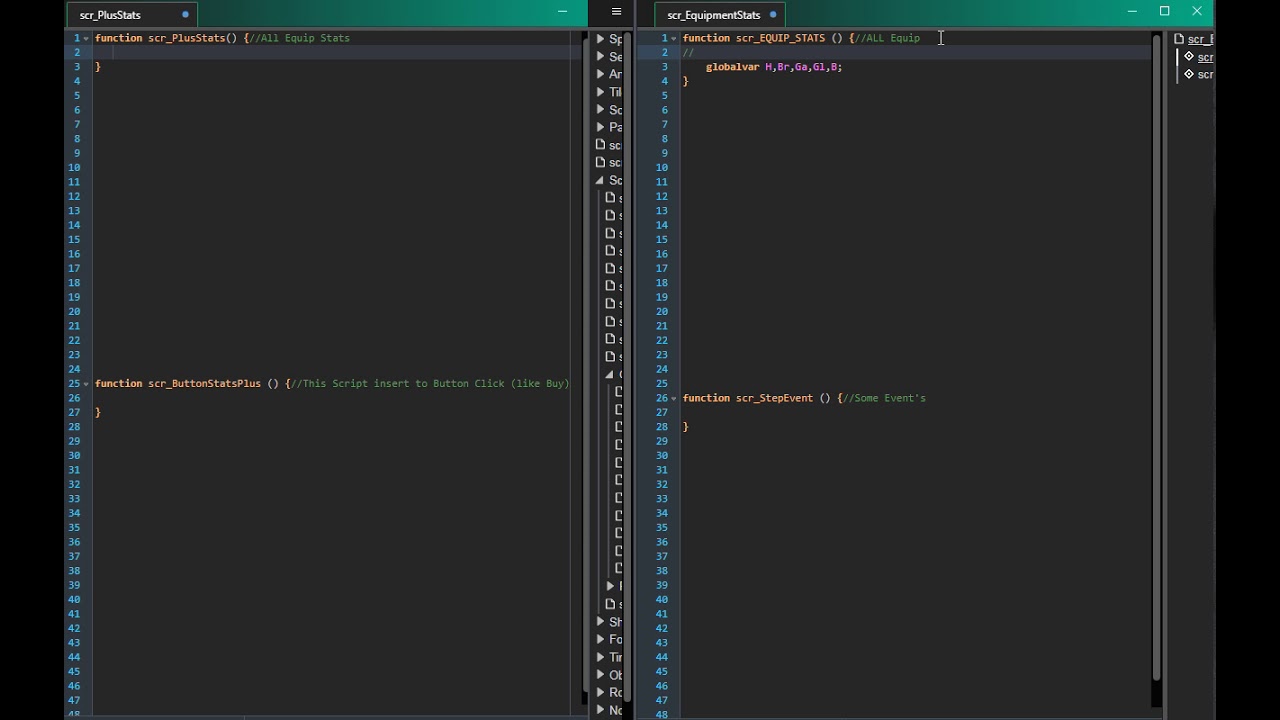
Task: Select first function diamond icon in outline panel
Action: pyautogui.click(x=1189, y=56)
